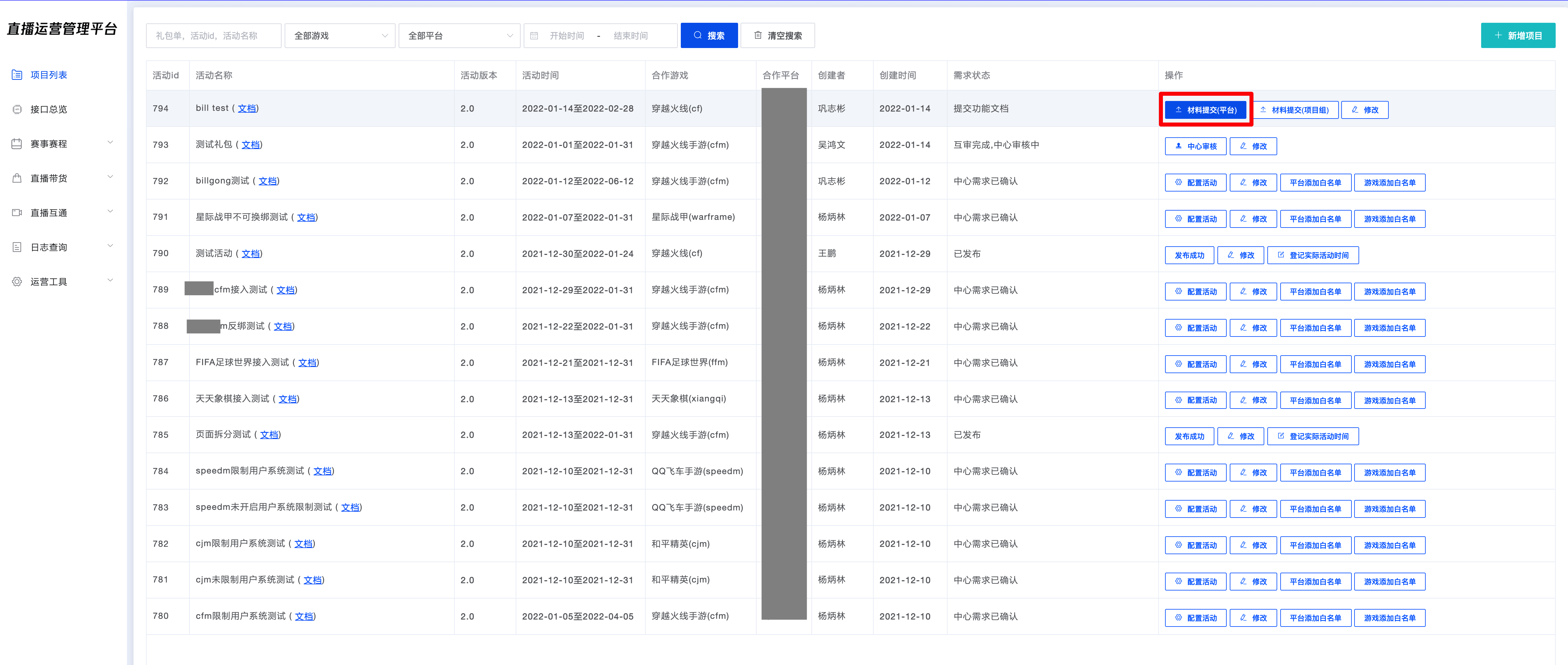Click 游戏添加白名单 for activity 783
This screenshot has height=665, width=1568.
(1390, 509)
